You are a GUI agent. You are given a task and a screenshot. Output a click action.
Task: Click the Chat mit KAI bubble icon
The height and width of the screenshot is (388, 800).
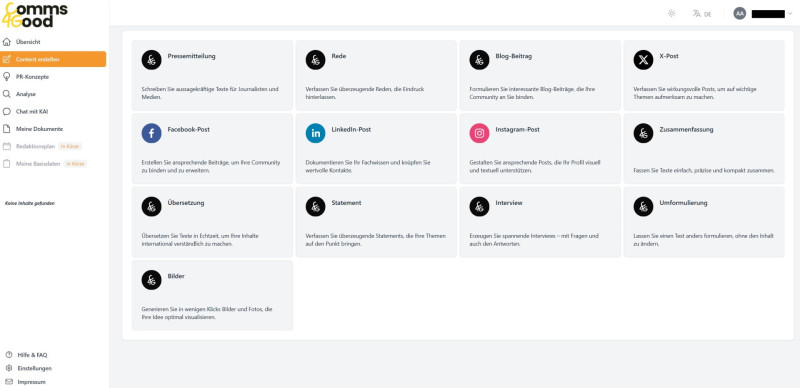pyautogui.click(x=7, y=111)
